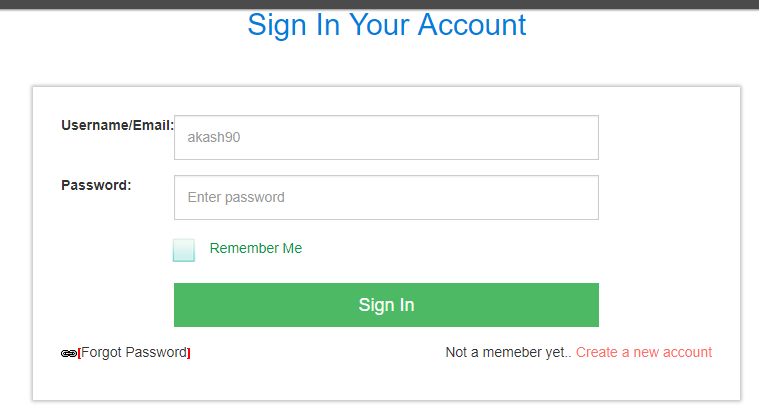This screenshot has height=411, width=759.
Task: Click the Username/Email field label
Action: (117, 125)
